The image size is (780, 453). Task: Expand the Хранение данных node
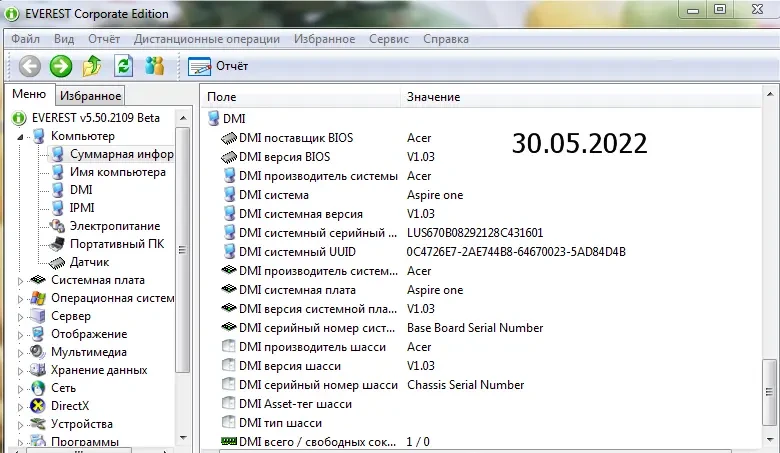click(x=20, y=371)
